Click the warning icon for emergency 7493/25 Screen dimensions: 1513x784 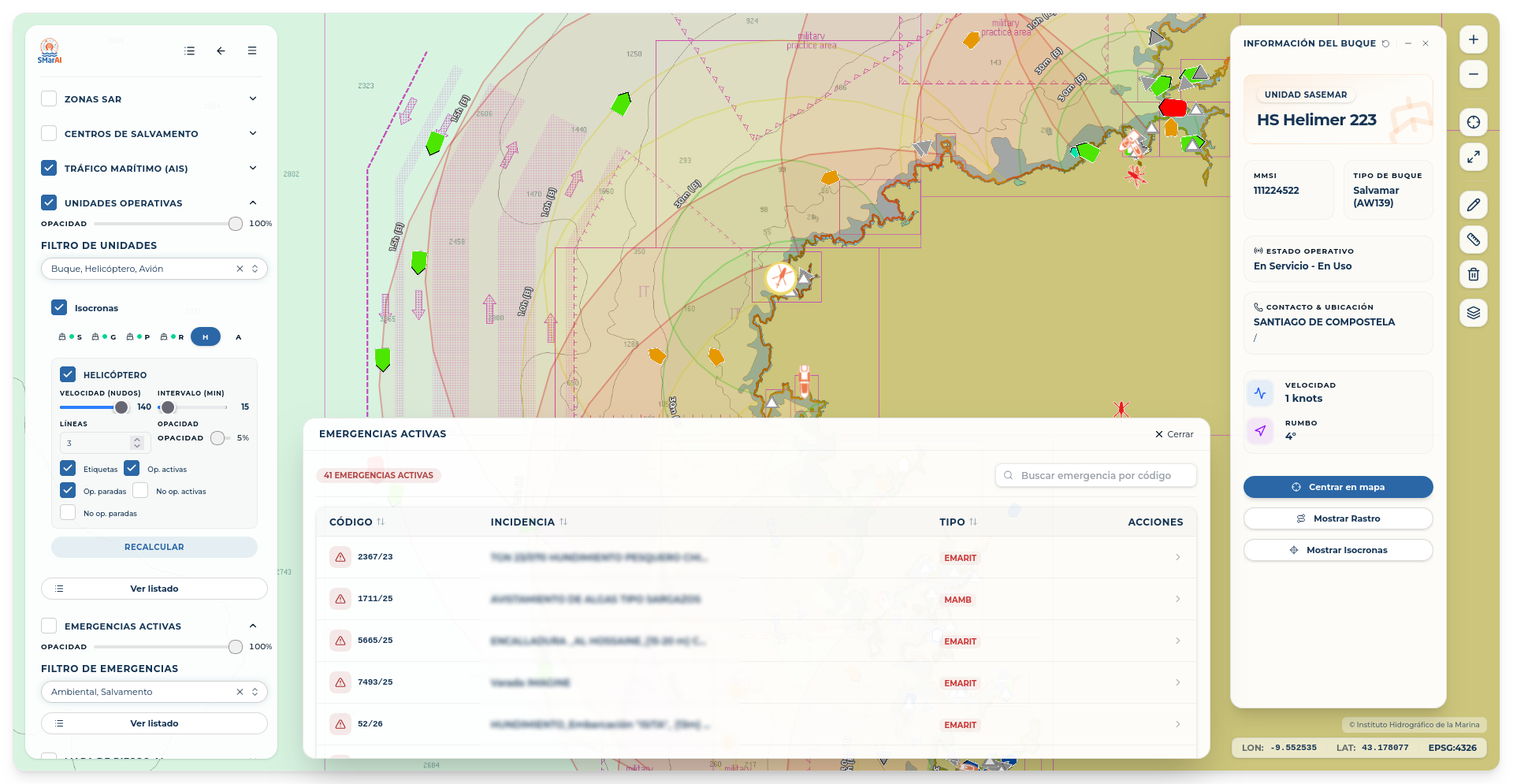340,682
